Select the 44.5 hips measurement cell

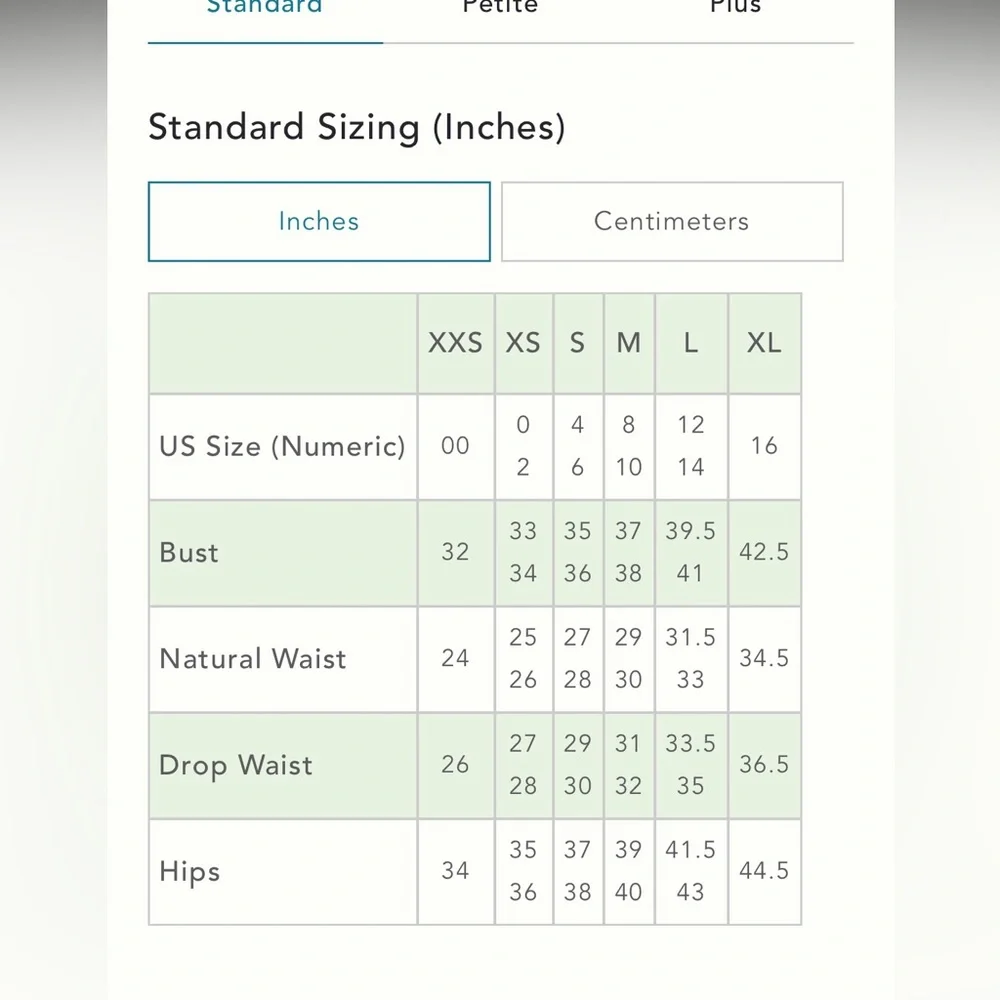pos(764,871)
